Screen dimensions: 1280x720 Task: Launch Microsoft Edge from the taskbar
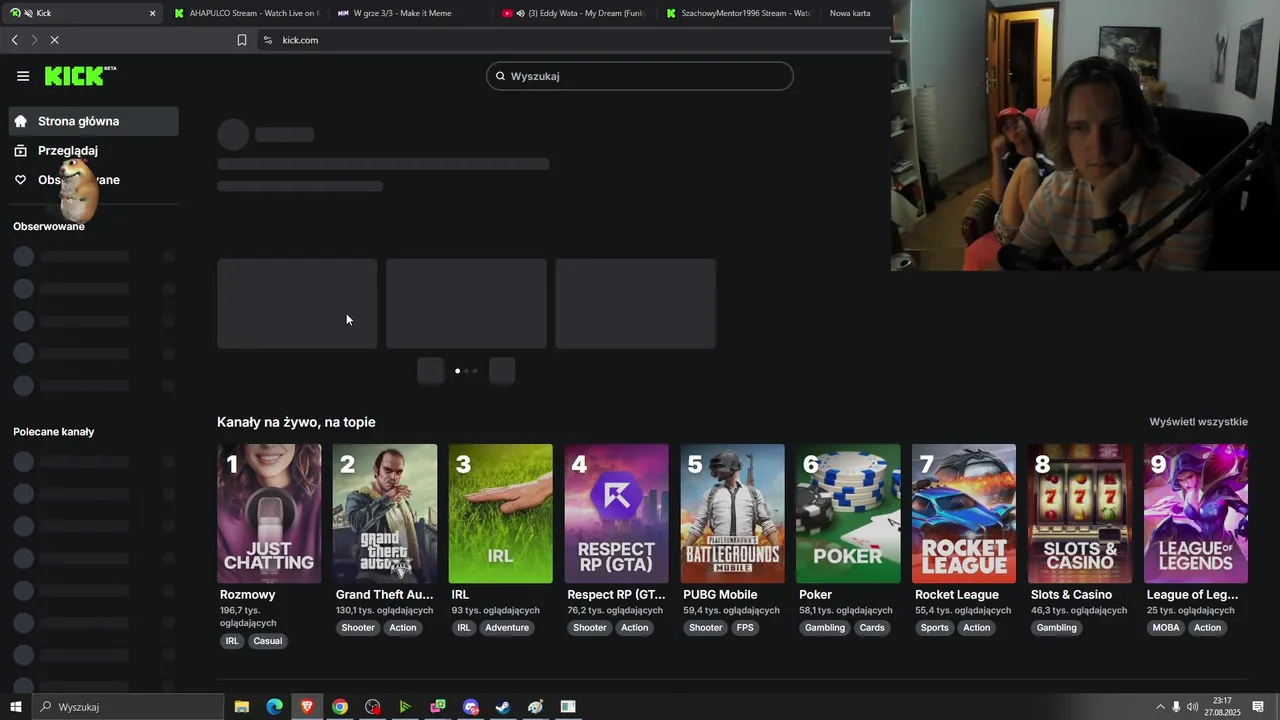pyautogui.click(x=274, y=707)
